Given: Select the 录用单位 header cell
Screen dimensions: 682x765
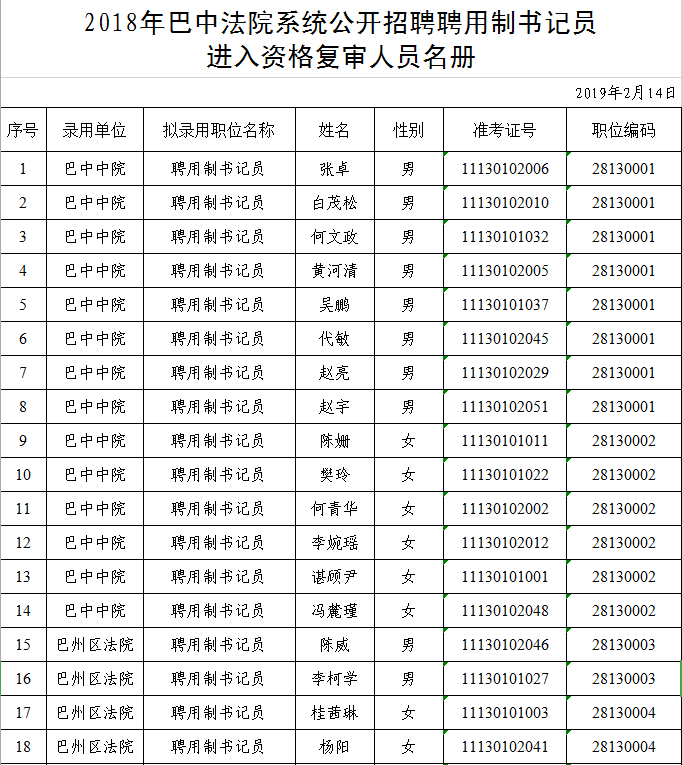Looking at the screenshot, I should pos(95,130).
